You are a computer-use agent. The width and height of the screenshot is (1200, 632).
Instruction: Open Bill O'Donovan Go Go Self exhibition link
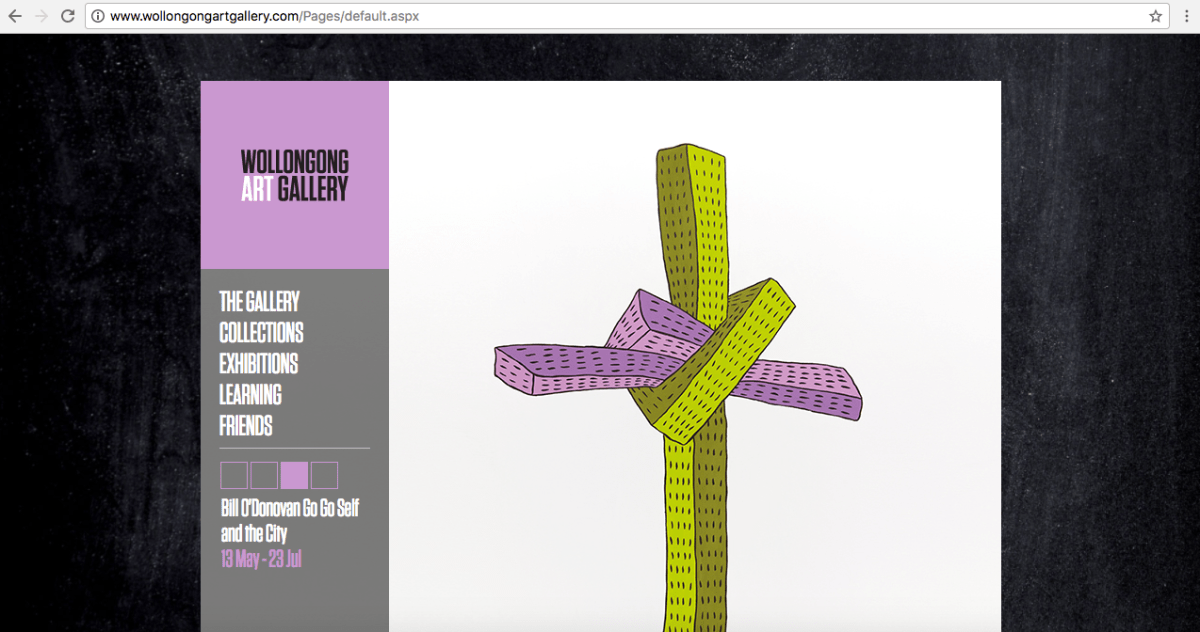coord(289,520)
